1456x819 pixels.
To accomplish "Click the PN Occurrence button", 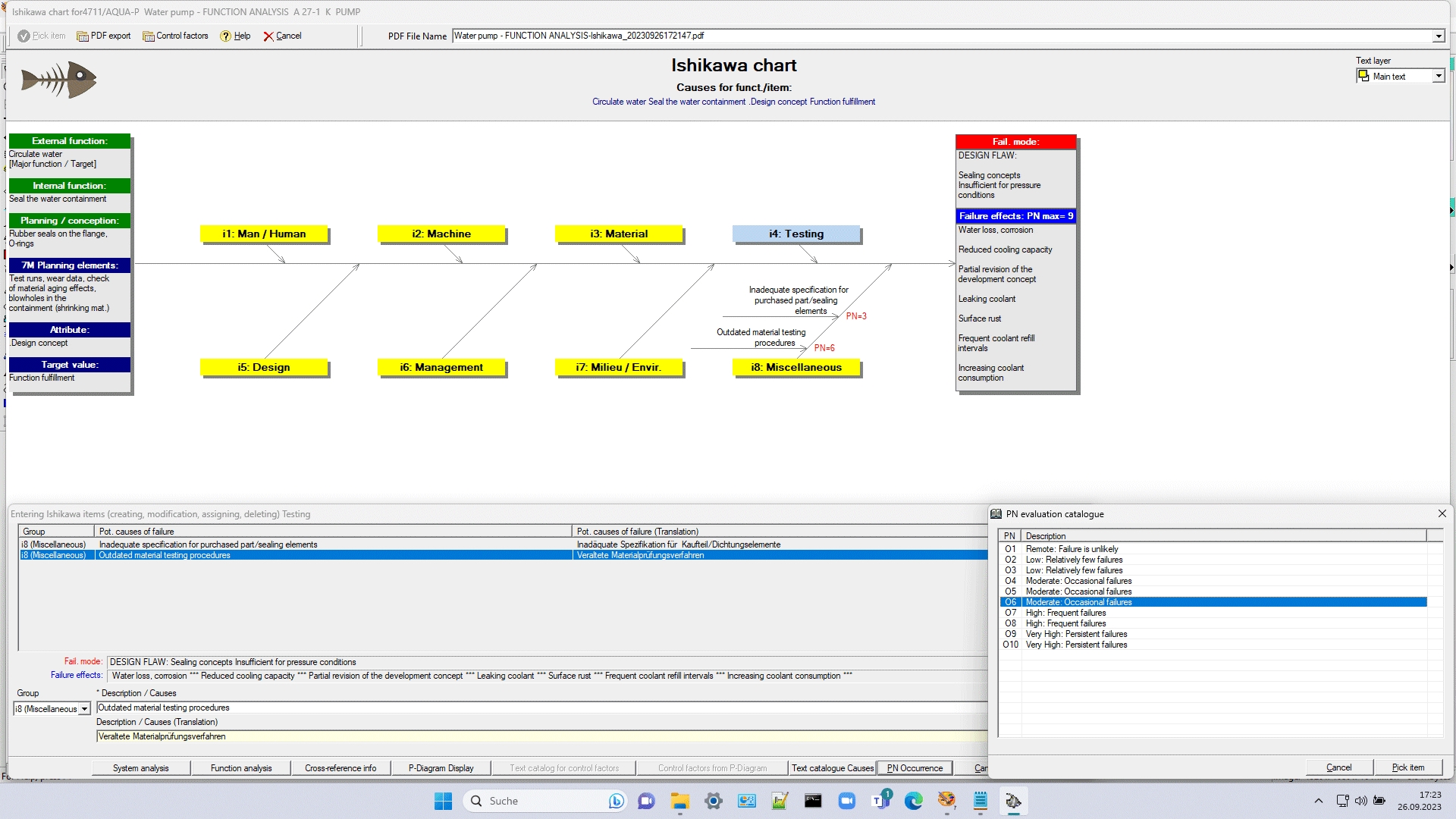I will [x=915, y=768].
